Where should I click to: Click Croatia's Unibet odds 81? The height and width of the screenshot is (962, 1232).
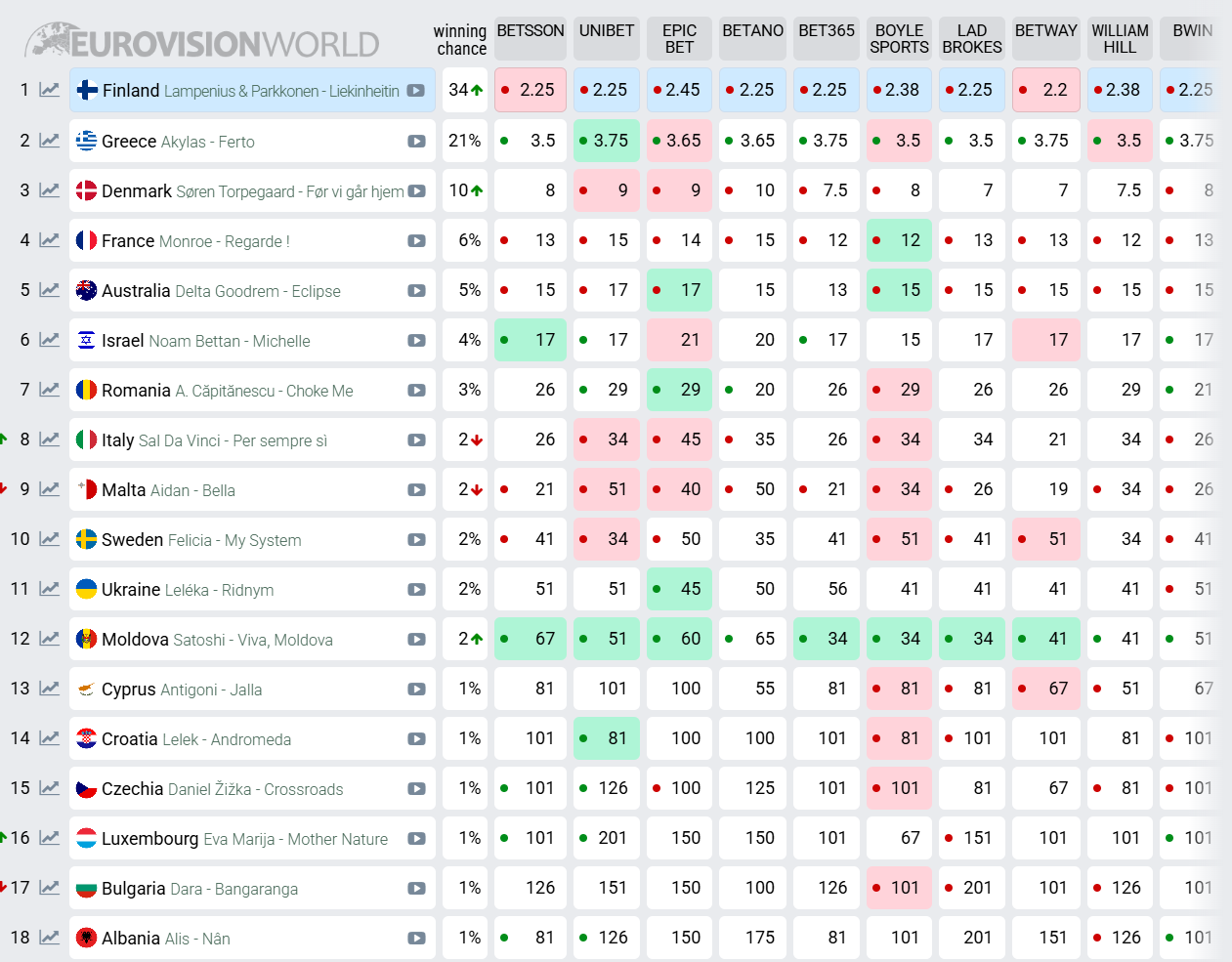click(x=607, y=738)
